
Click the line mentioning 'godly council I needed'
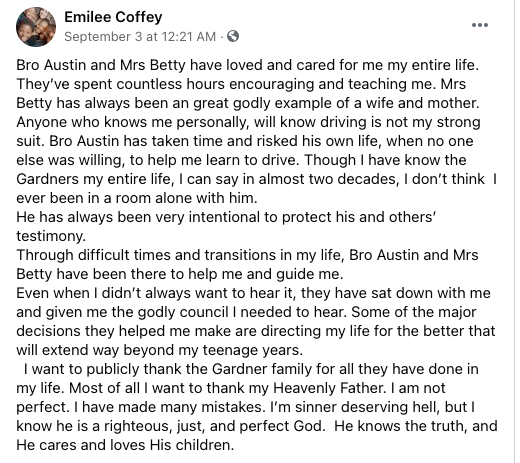[246, 312]
